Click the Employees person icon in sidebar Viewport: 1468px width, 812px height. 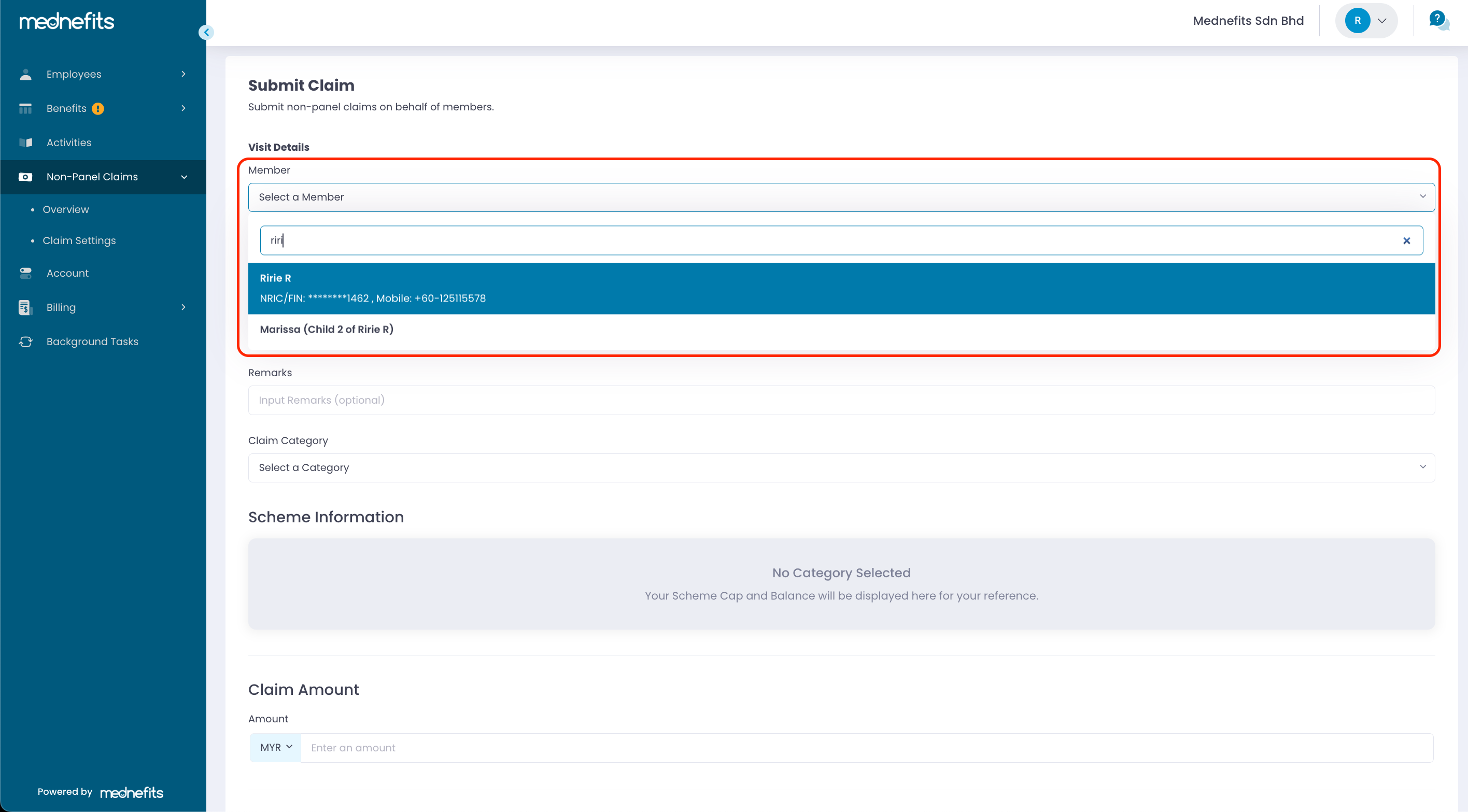point(25,74)
